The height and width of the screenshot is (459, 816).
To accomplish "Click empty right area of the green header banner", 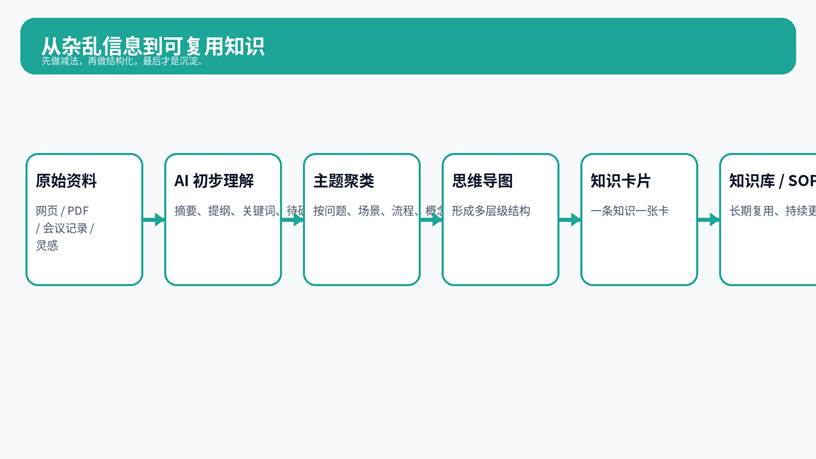I will tap(600, 46).
